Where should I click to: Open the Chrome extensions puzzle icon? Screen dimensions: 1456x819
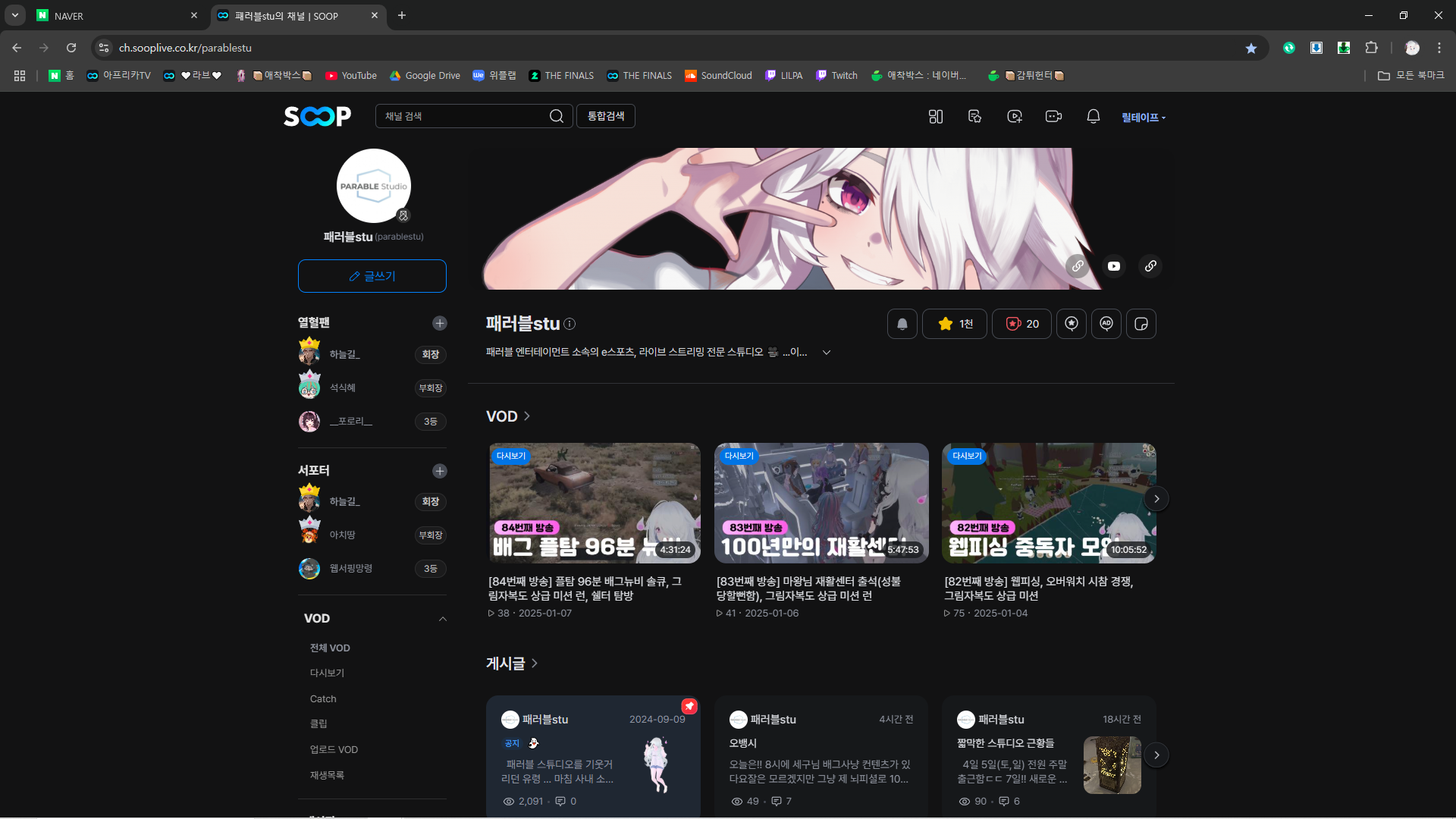tap(1371, 48)
